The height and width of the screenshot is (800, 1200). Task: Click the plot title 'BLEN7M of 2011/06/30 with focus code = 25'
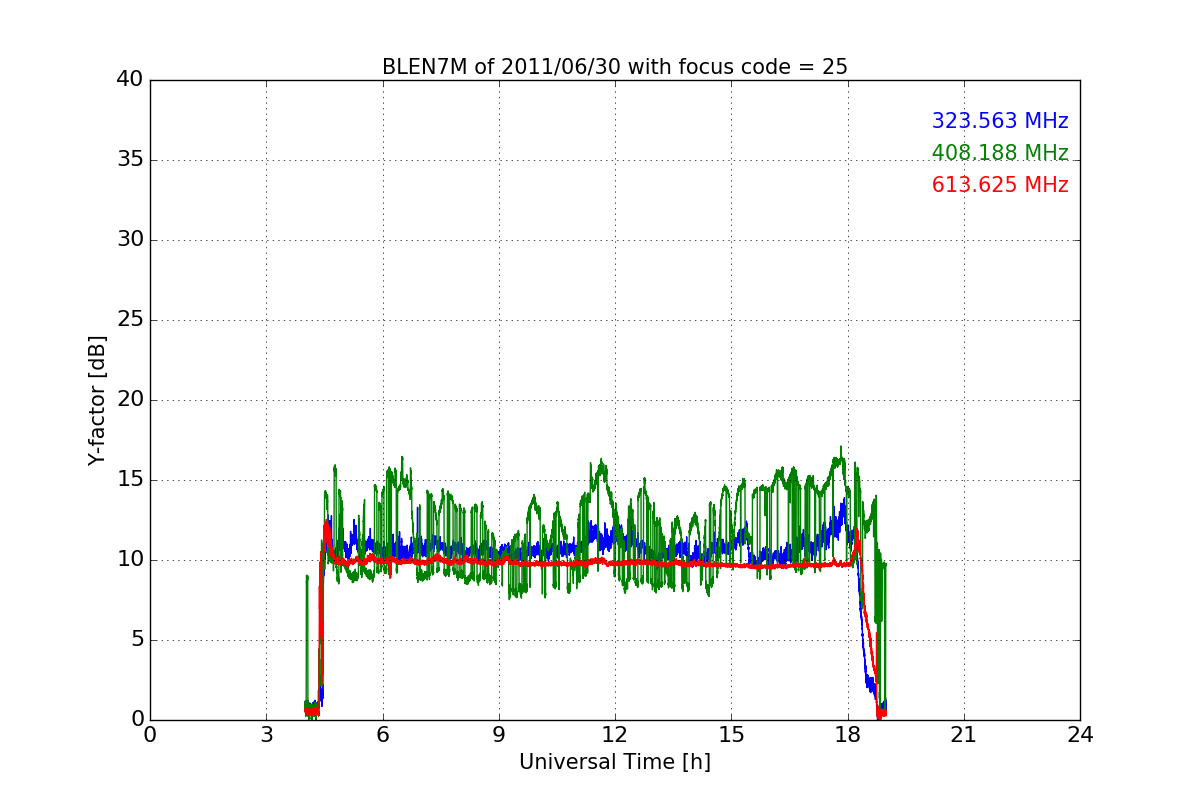pos(615,67)
